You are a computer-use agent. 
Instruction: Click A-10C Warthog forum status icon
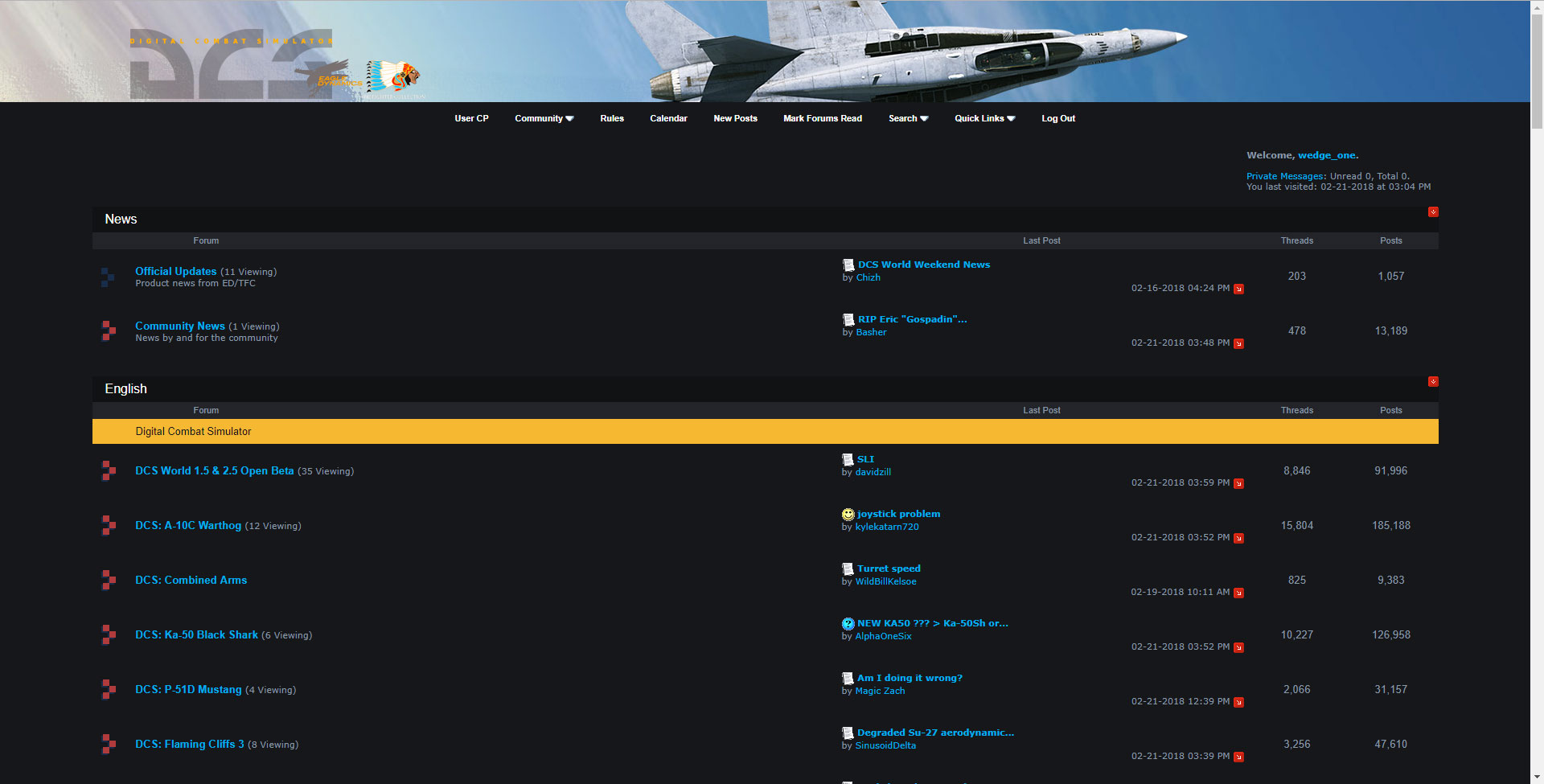(x=109, y=525)
